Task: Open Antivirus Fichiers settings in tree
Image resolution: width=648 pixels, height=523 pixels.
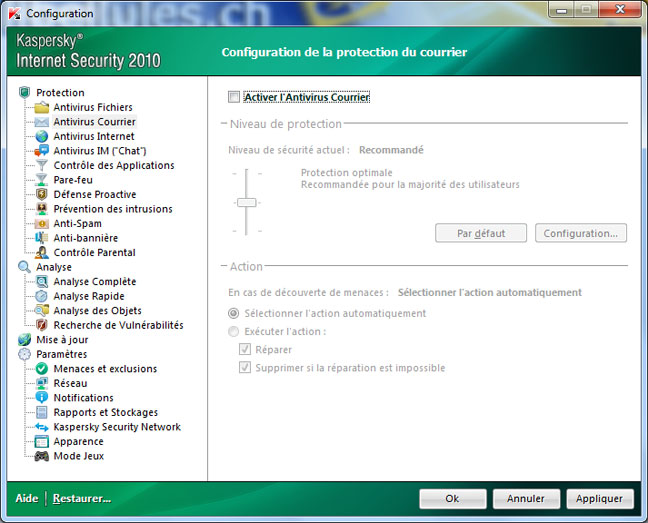Action: click(93, 107)
